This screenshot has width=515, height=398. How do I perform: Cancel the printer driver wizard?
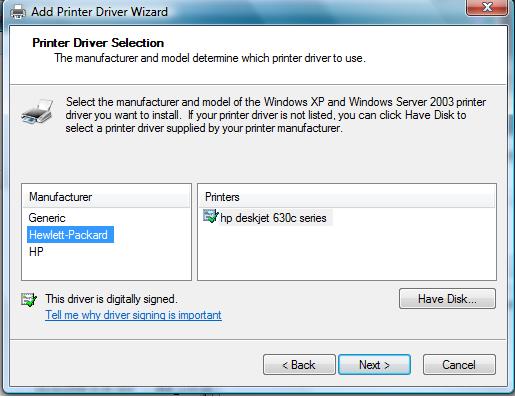click(459, 365)
